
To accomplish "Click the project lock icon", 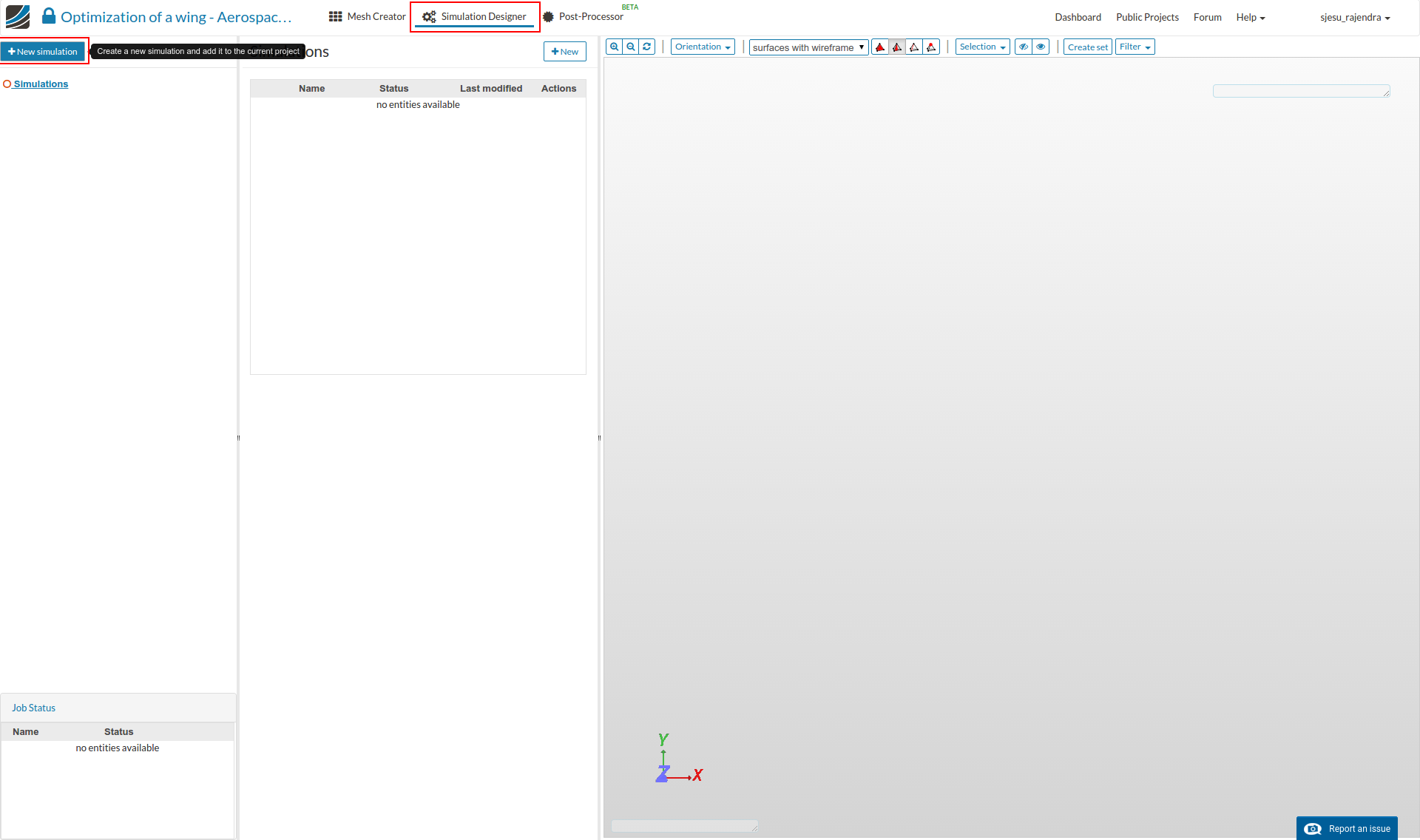I will [x=49, y=16].
